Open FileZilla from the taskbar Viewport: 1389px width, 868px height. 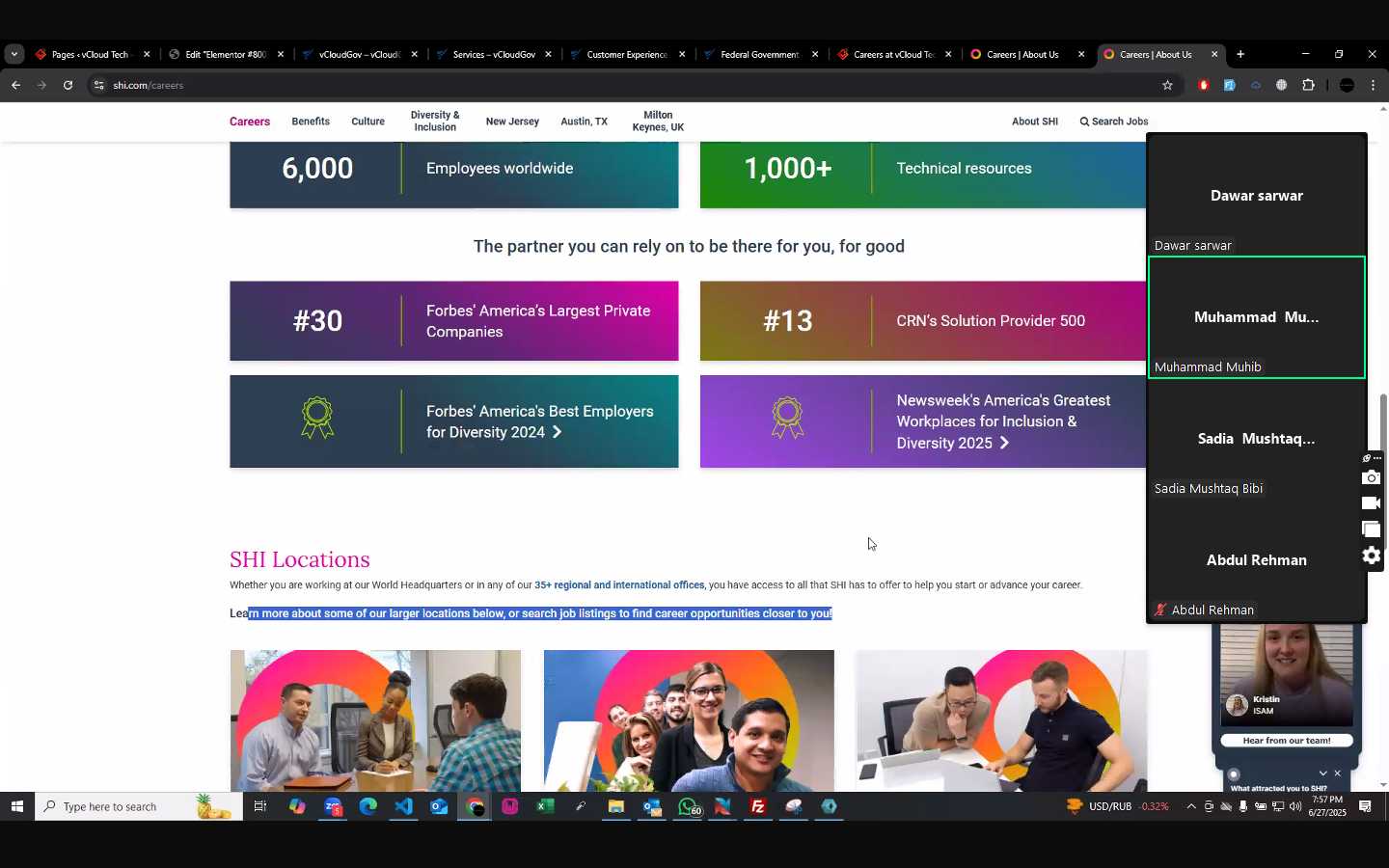758,806
